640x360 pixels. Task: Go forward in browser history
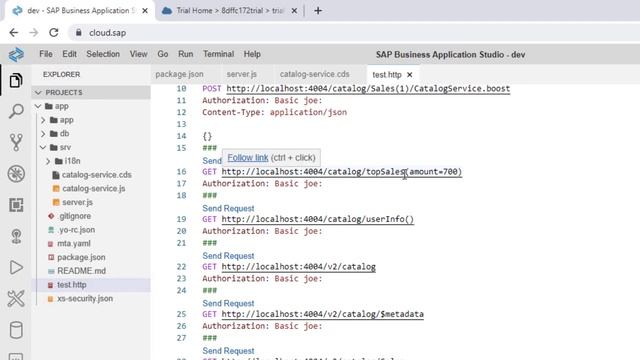[33, 33]
